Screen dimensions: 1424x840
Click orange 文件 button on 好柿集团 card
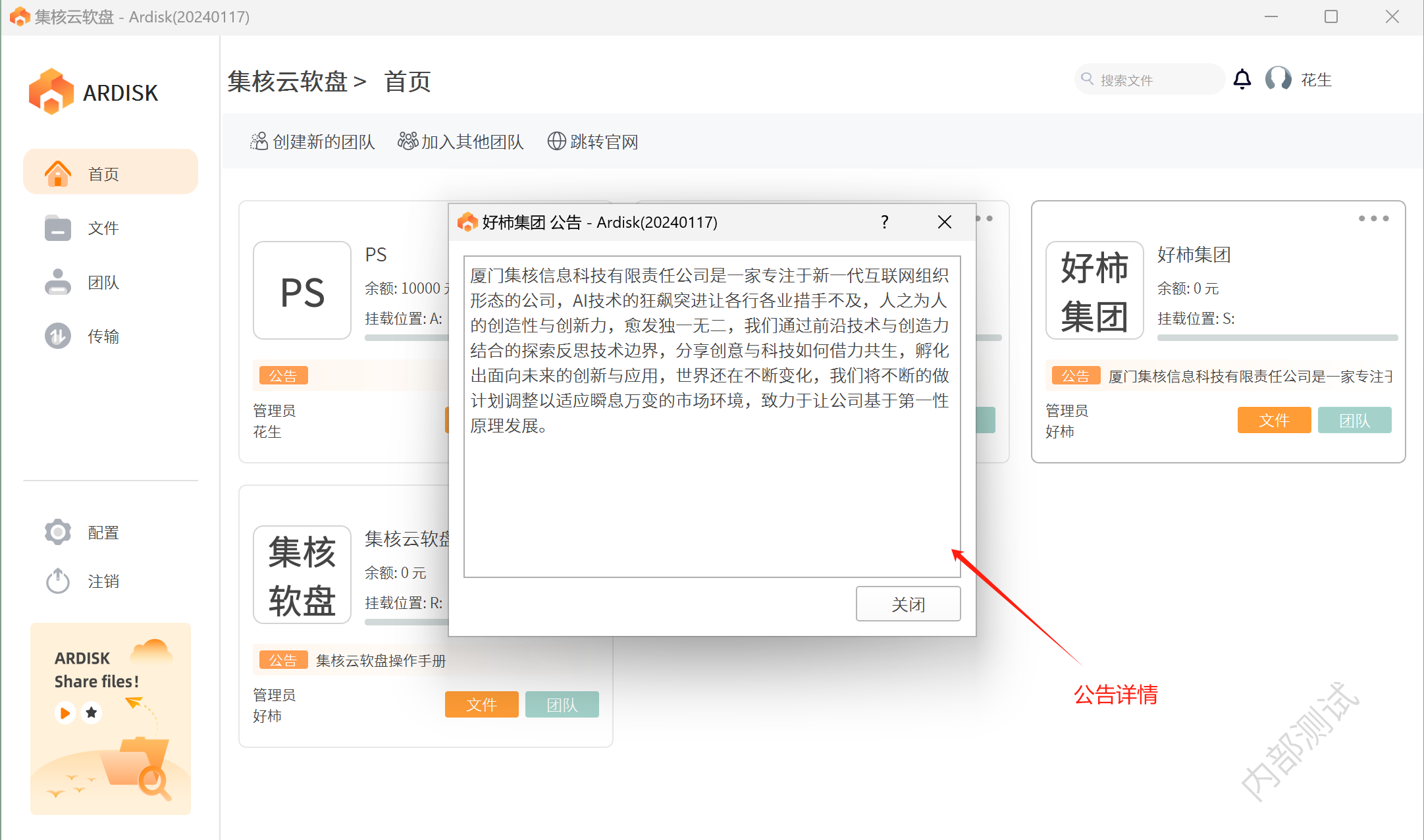click(1273, 420)
